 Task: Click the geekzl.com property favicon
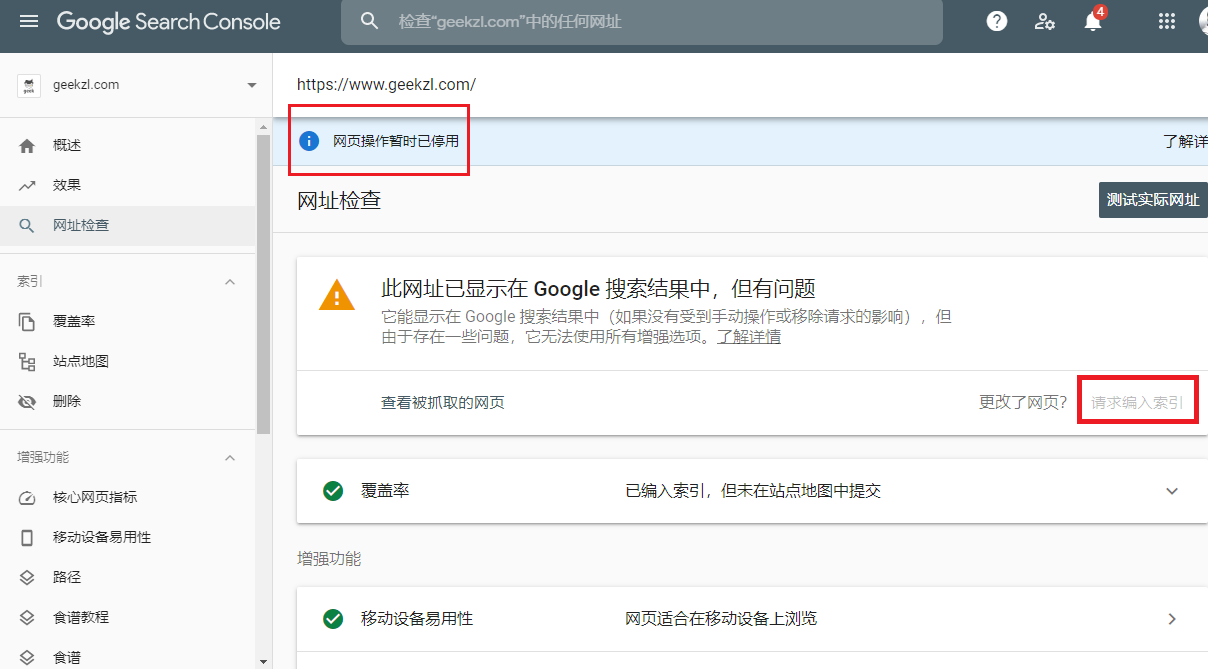28,85
